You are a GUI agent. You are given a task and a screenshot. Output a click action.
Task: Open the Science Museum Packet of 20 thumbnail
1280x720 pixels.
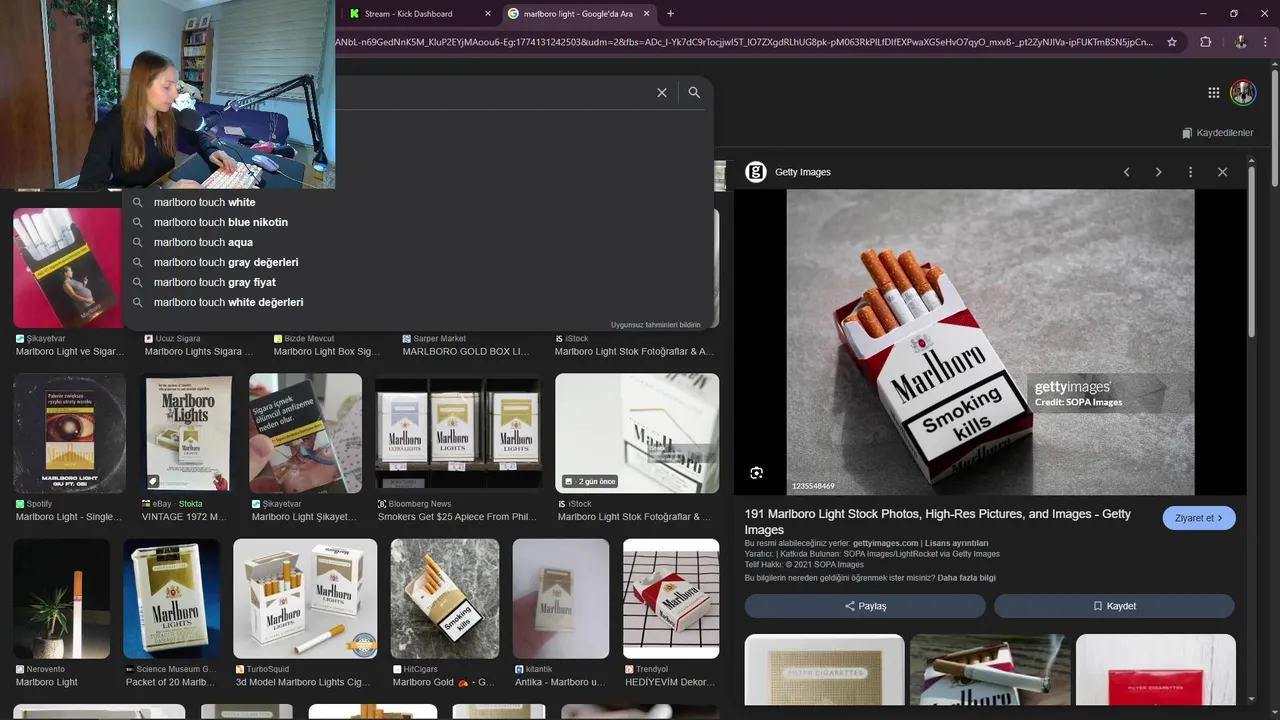coord(172,598)
